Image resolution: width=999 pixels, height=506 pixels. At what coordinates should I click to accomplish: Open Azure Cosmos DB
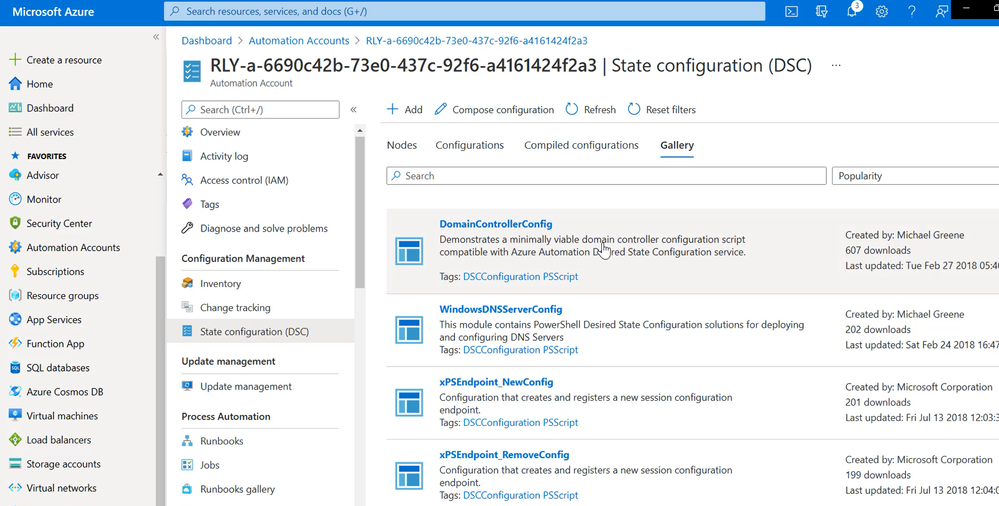pyautogui.click(x=56, y=392)
